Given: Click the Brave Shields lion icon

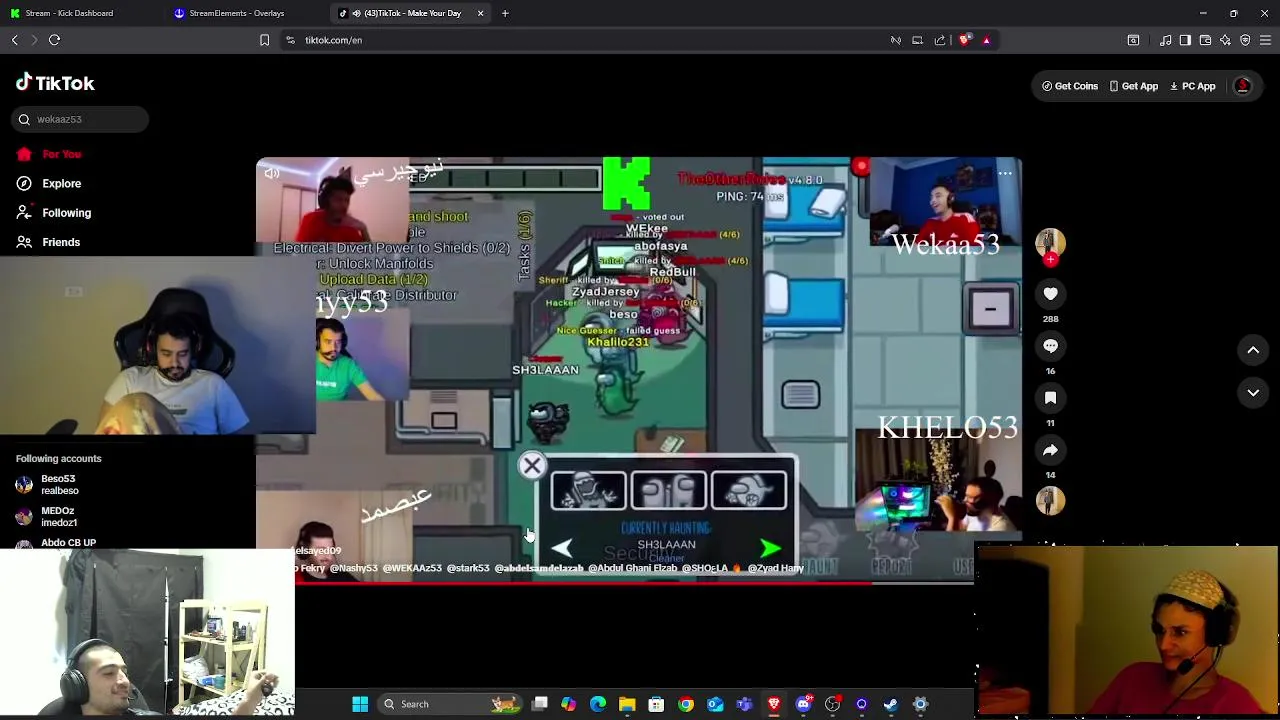Looking at the screenshot, I should pos(964,40).
